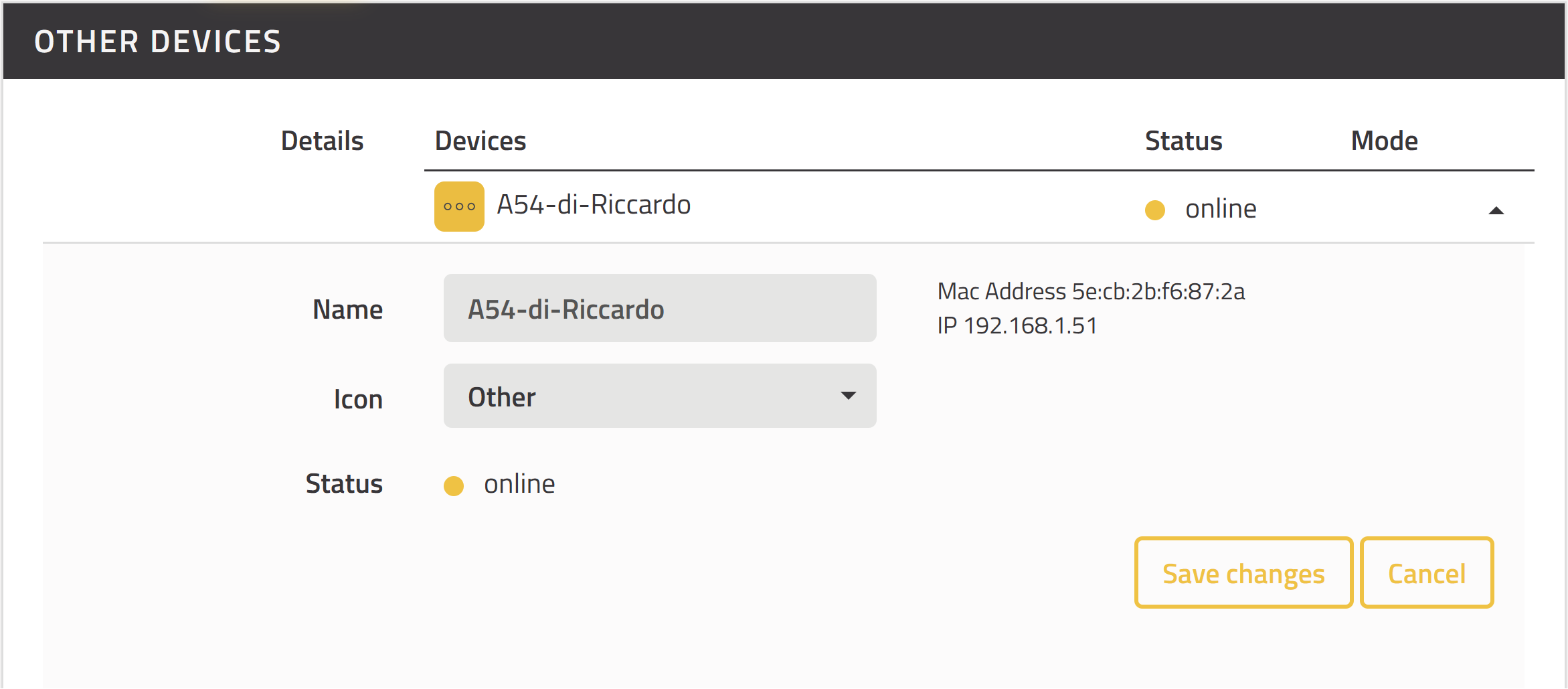Click the Save changes button
1568x689 pixels.
(x=1243, y=573)
